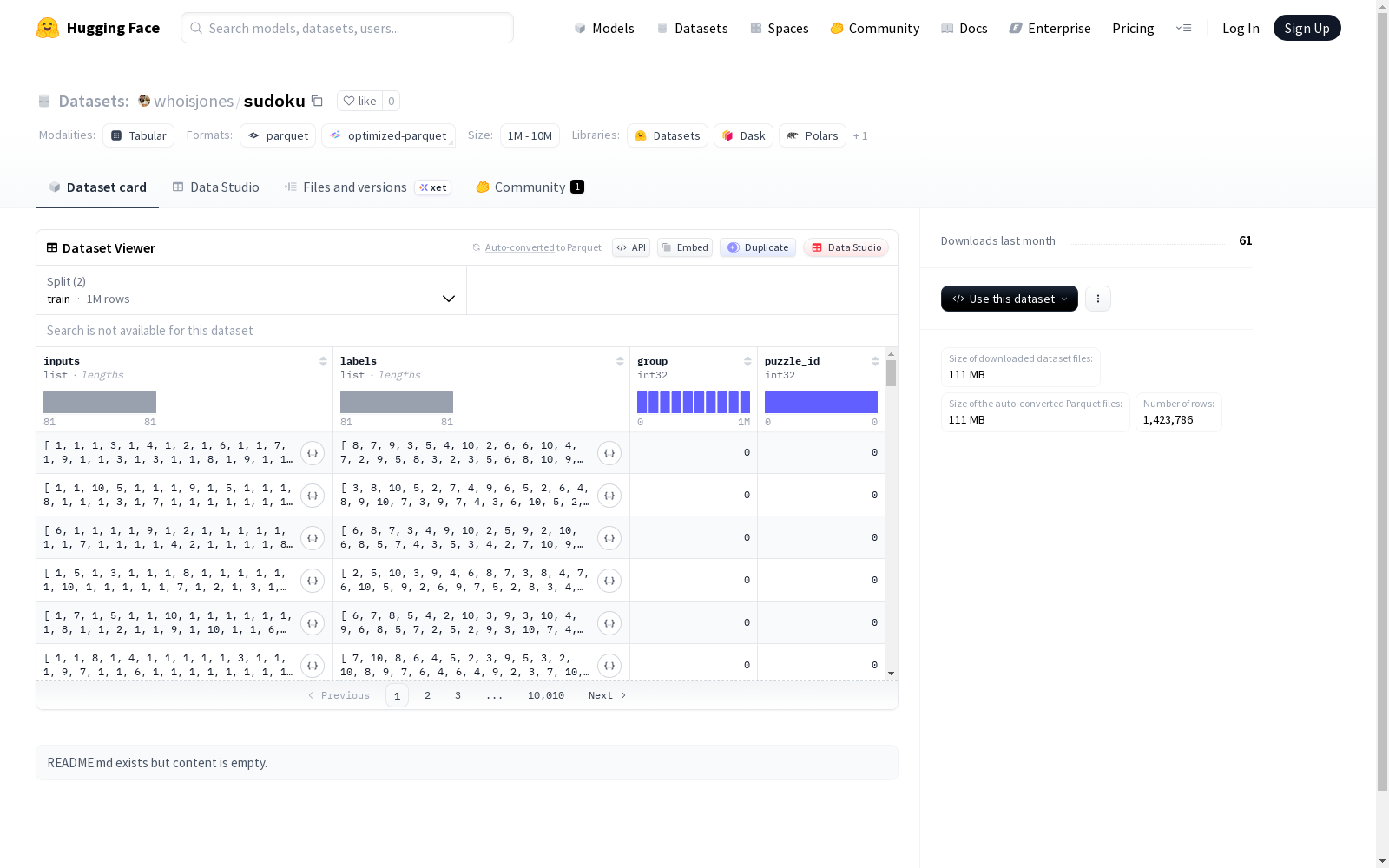Viewport: 1389px width, 868px height.
Task: Expand the navigation more-options menu icon
Action: 1183,28
